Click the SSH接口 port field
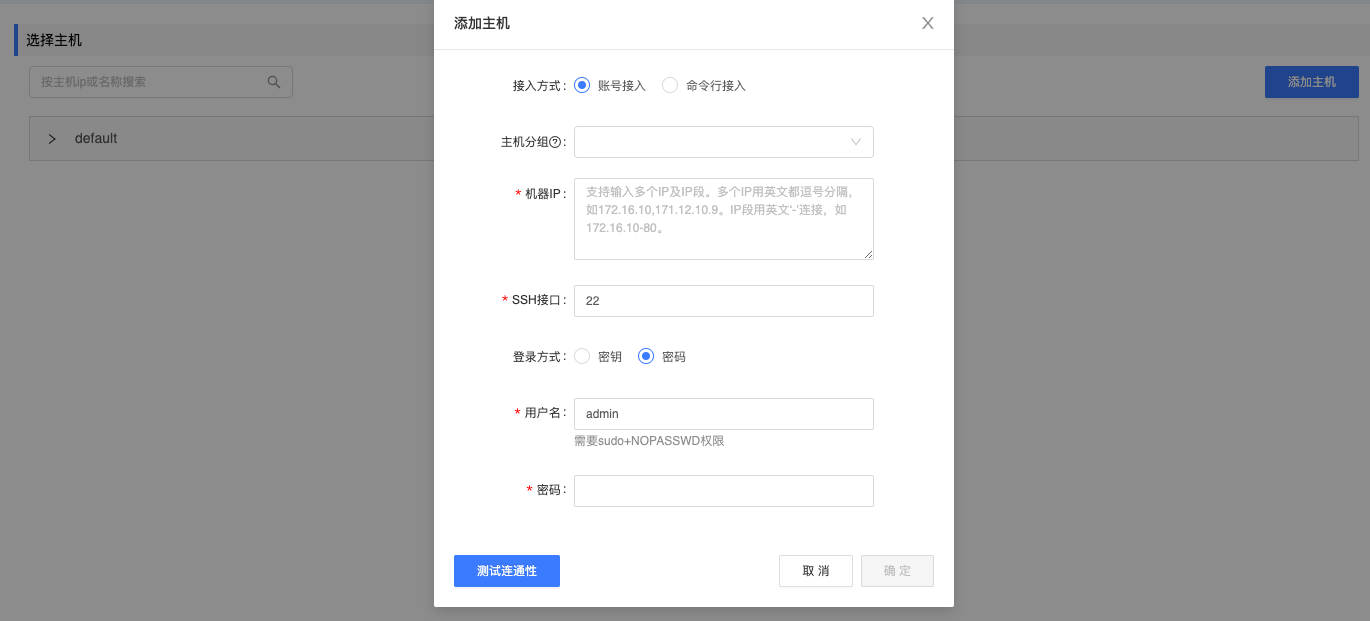 click(723, 301)
